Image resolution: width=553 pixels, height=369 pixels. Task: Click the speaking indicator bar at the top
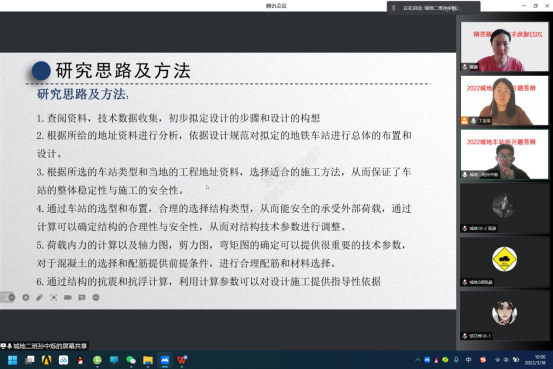click(433, 8)
